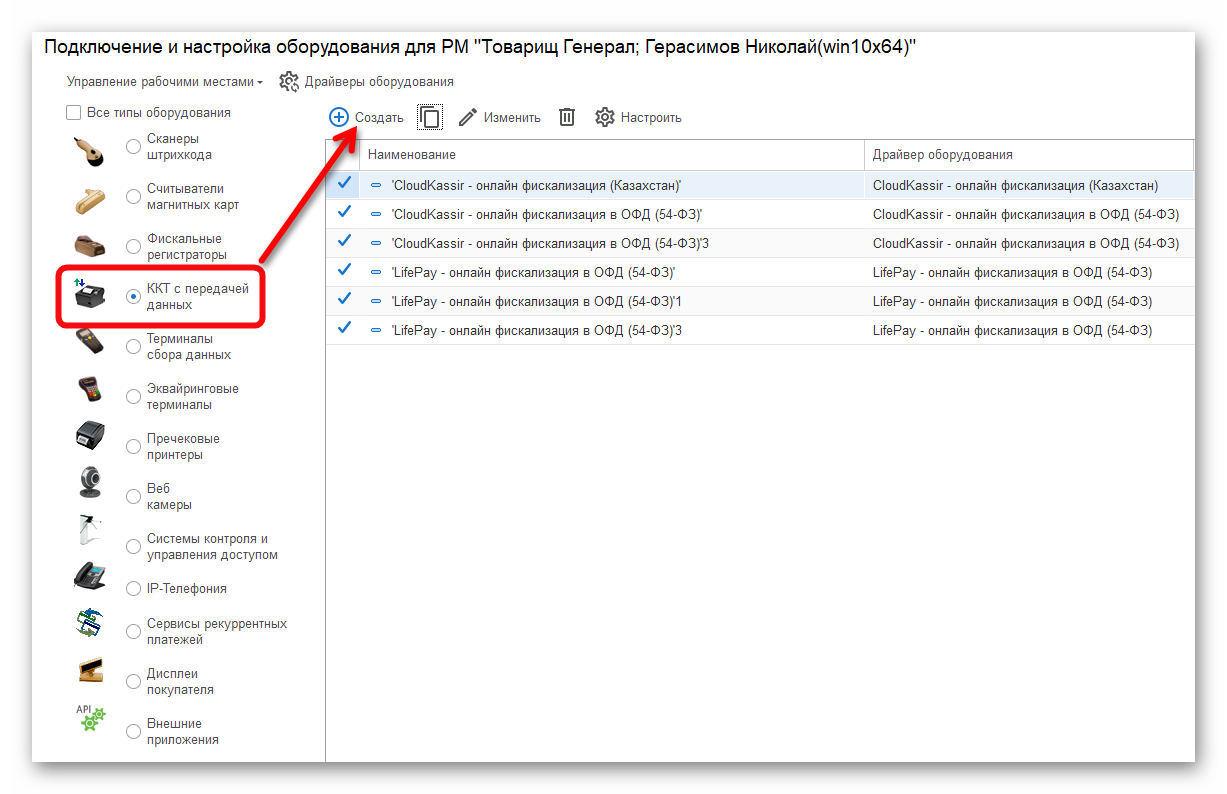Screen dimensions: 1227x794
Task: Select the Системы контроля и управления доступом radio
Action: tap(133, 547)
